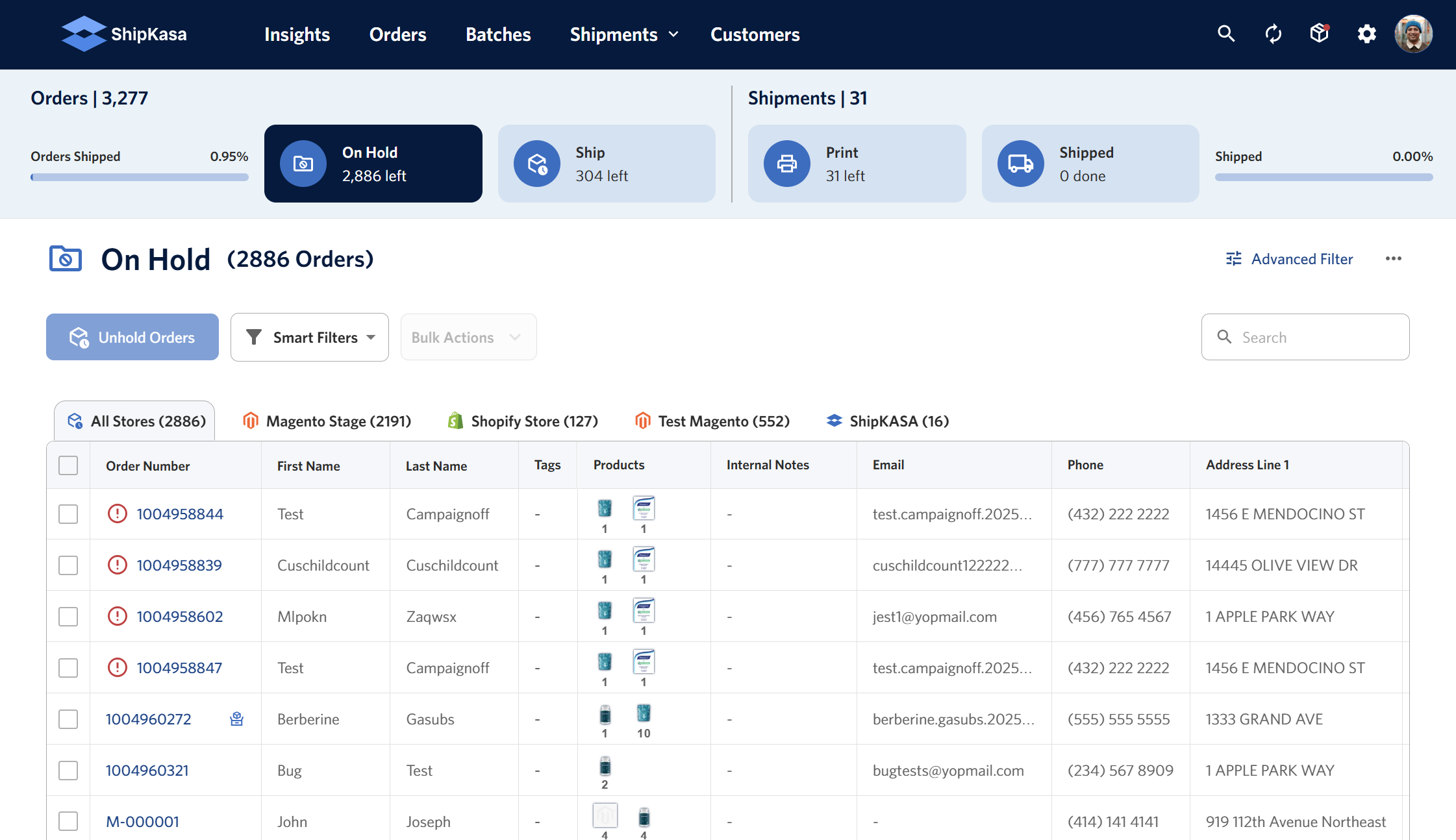Click the badge icon beside order 1004960272
The width and height of the screenshot is (1456, 840).
237,719
